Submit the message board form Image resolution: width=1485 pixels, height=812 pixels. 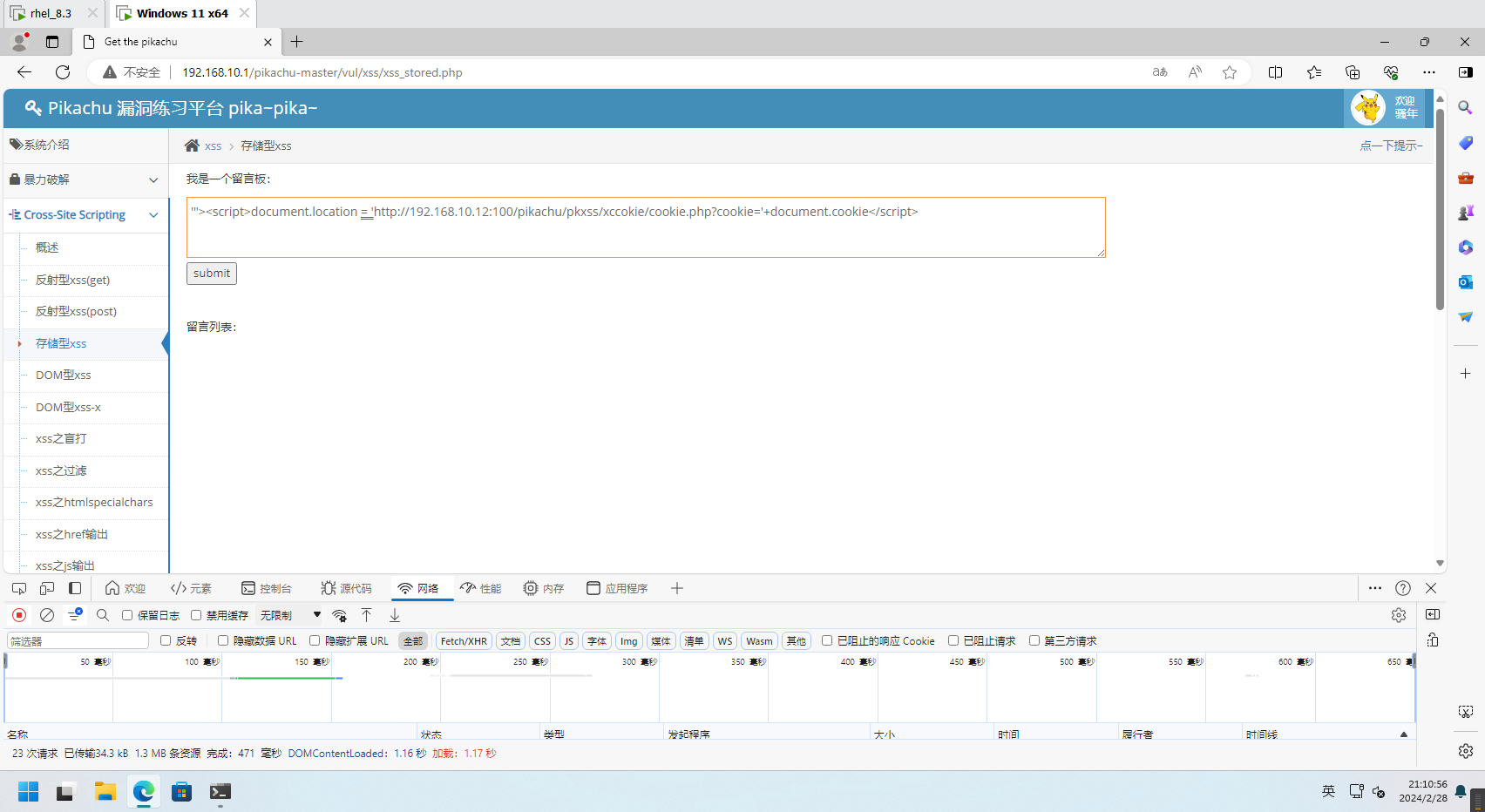pos(212,274)
